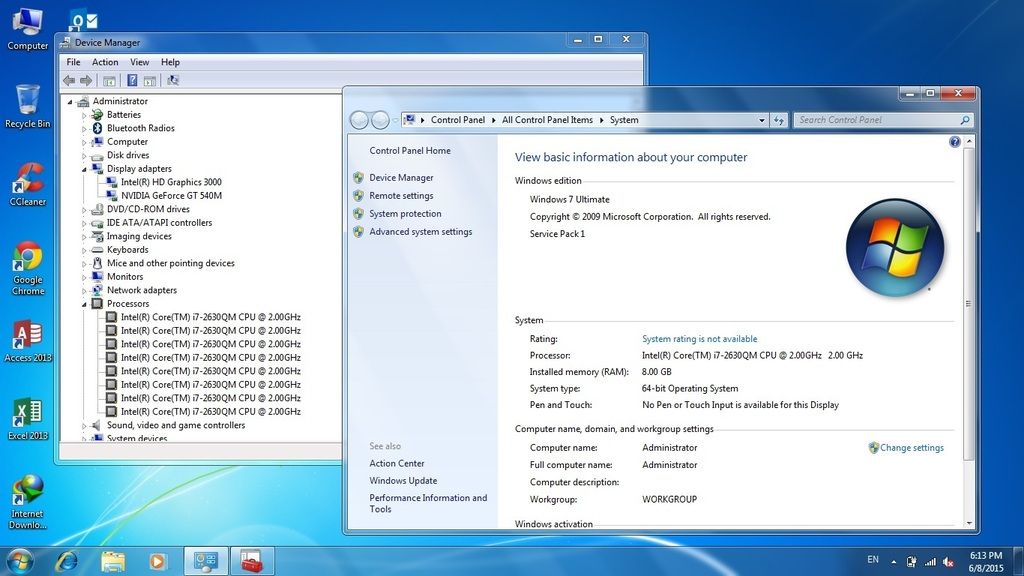This screenshot has height=576, width=1024.
Task: Select Intel(R) HD Graphics 3000 device
Action: [x=171, y=182]
